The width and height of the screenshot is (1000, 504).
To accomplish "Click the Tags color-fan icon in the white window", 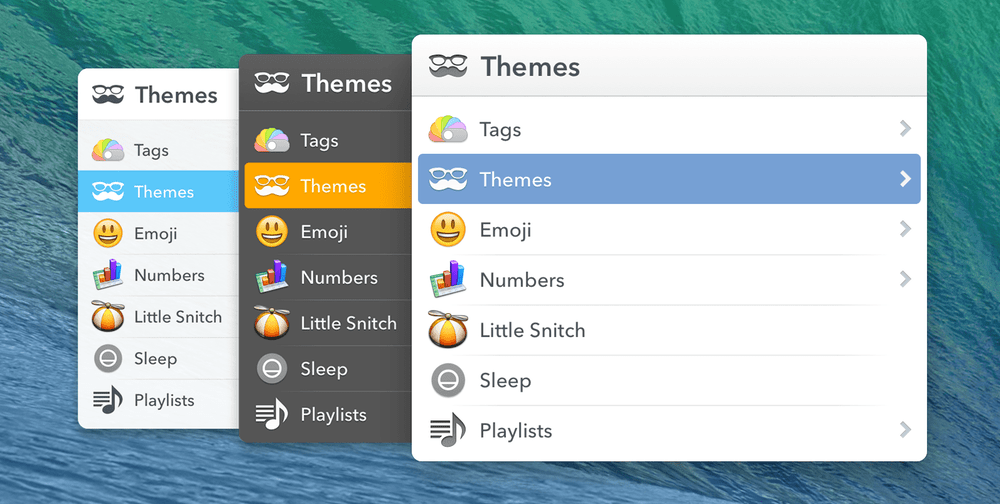I will coord(448,129).
